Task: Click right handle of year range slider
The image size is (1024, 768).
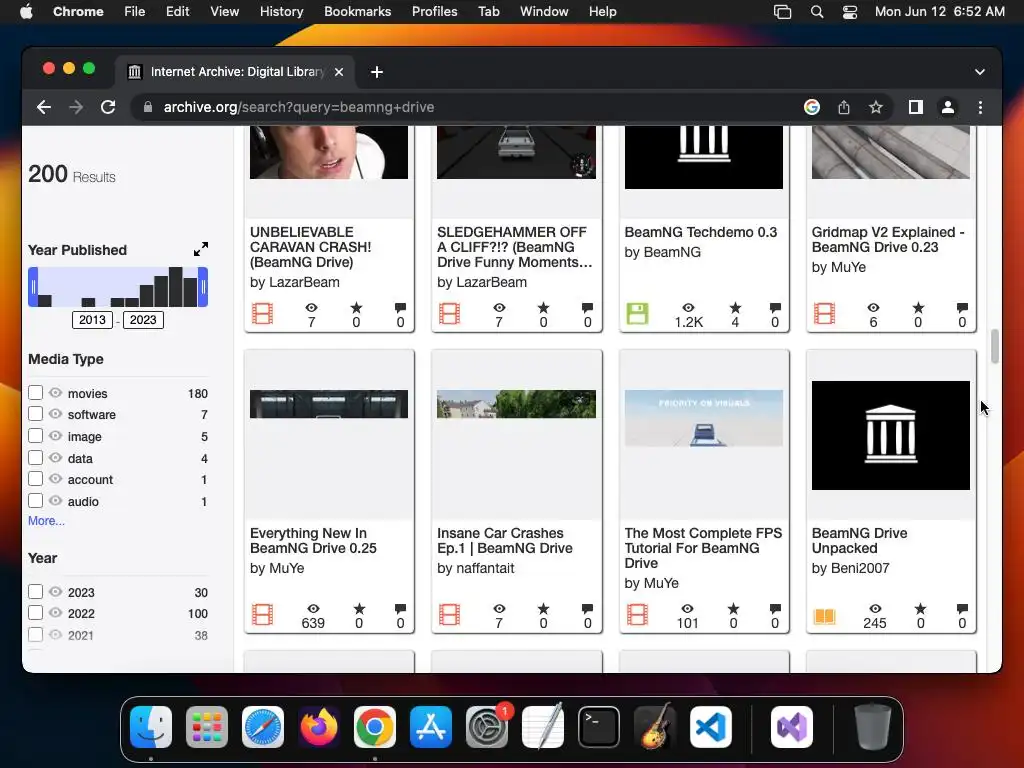Action: 203,287
